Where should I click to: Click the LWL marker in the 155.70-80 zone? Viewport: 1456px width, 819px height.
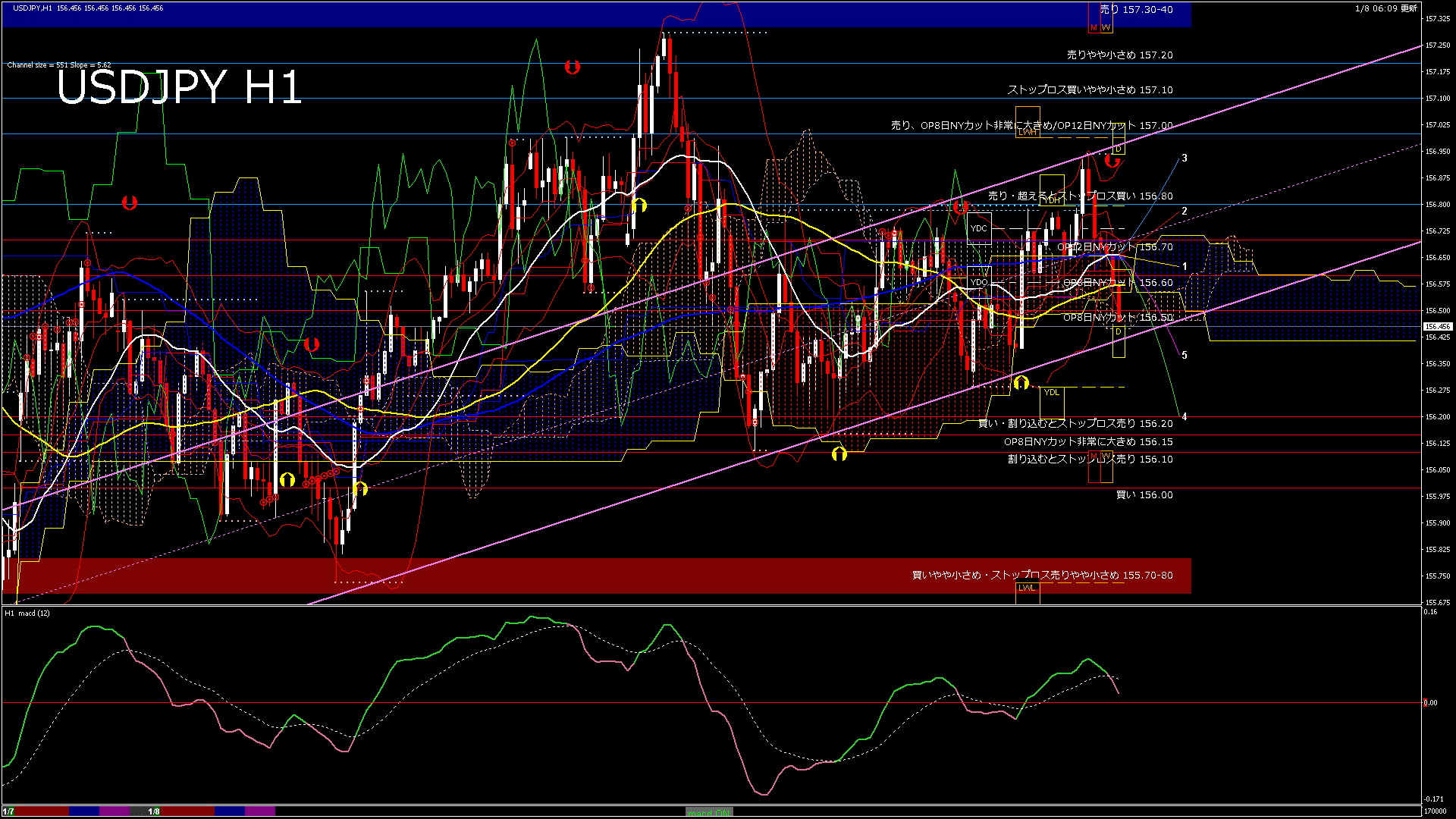[x=1028, y=588]
